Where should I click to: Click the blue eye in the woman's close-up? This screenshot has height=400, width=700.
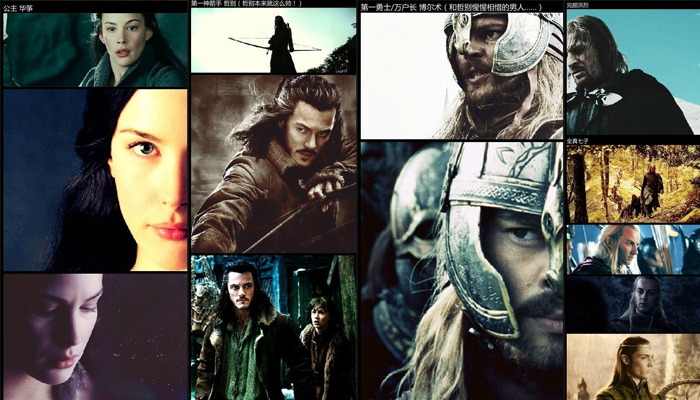click(146, 148)
